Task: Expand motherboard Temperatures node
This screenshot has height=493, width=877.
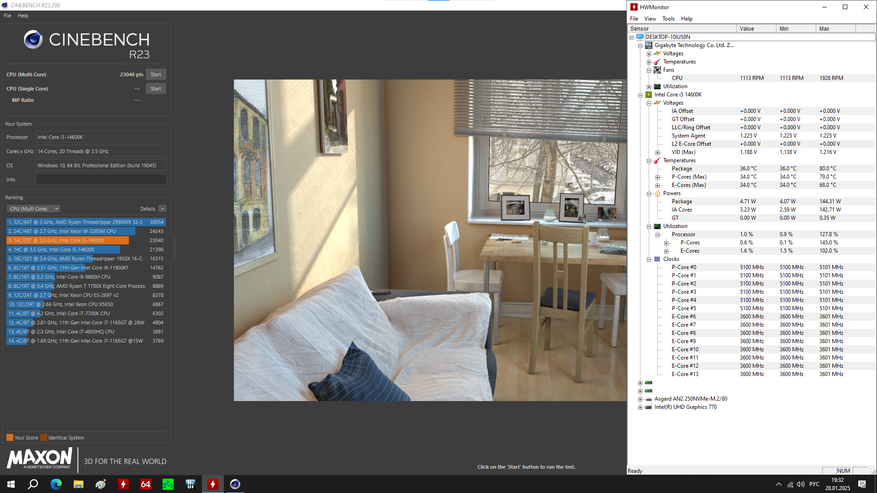Action: click(x=649, y=62)
